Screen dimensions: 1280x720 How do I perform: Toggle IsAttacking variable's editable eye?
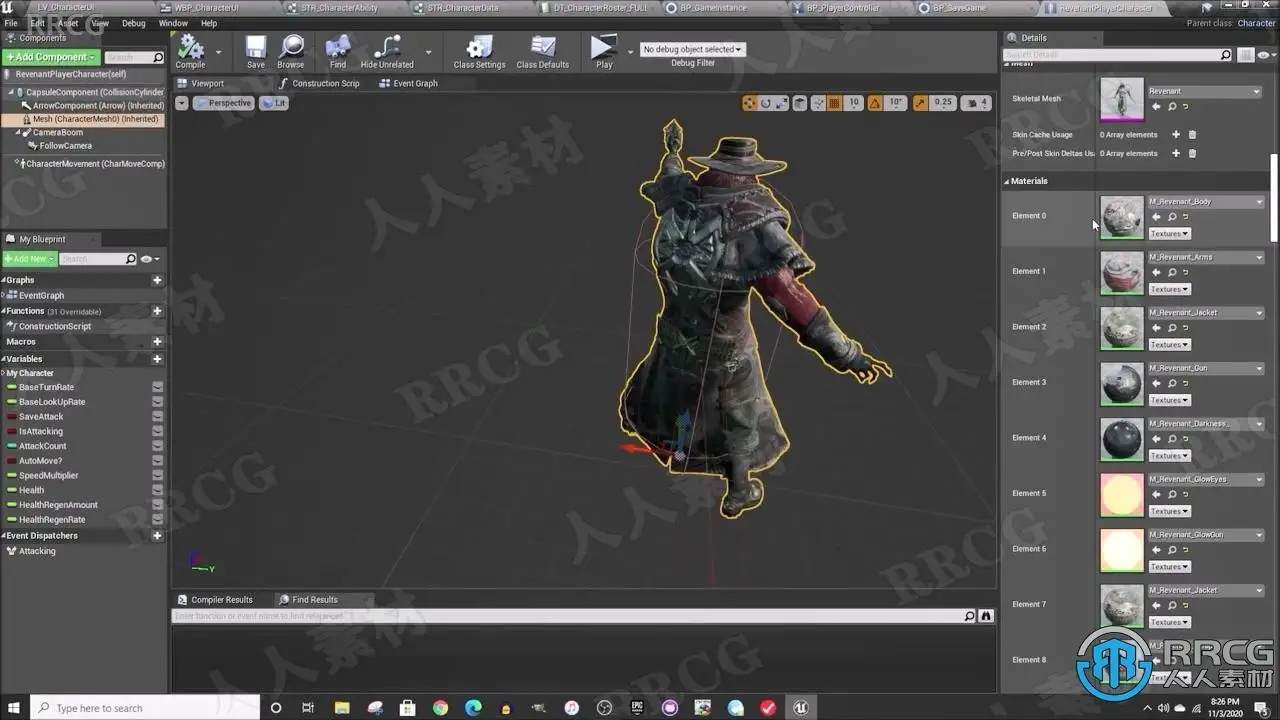[x=157, y=432]
